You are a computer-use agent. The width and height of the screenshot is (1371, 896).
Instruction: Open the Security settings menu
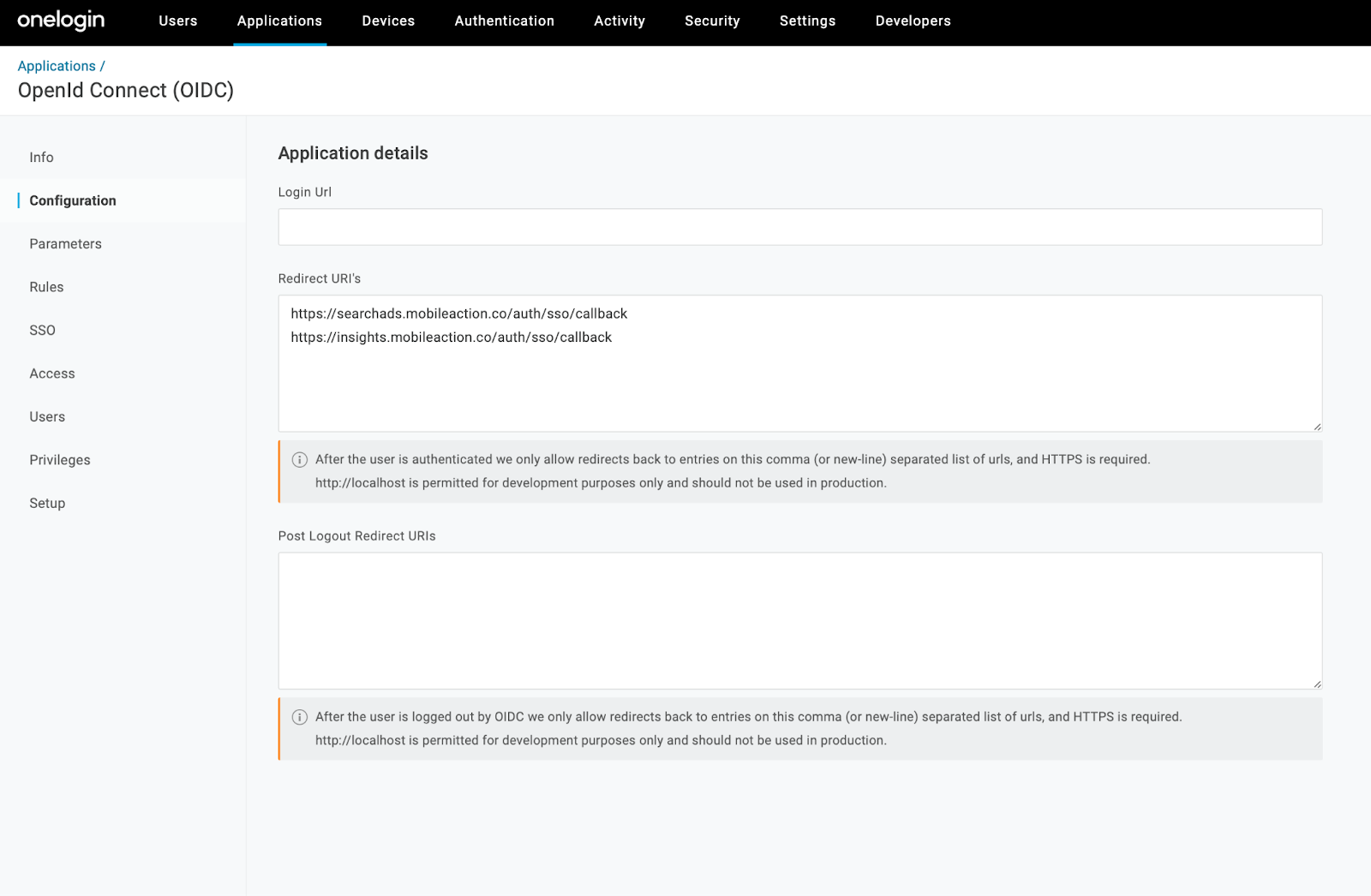click(x=712, y=21)
